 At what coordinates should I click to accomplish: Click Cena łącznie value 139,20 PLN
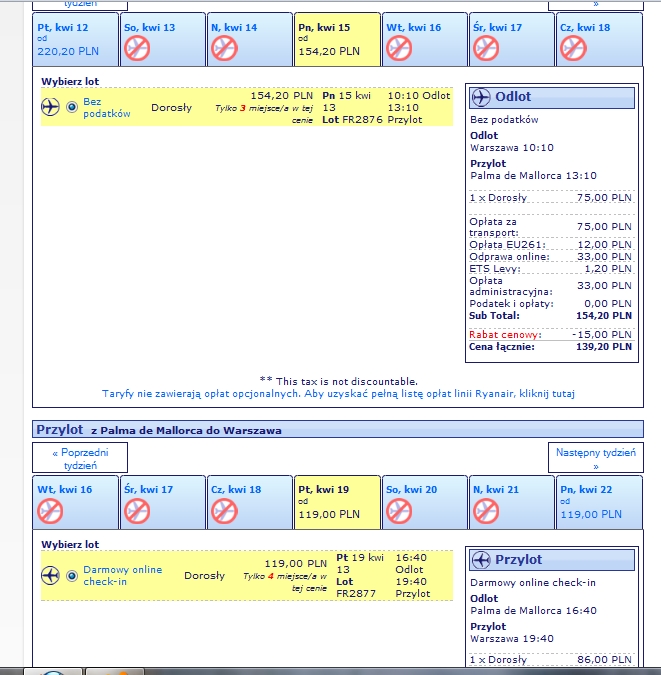[x=604, y=347]
